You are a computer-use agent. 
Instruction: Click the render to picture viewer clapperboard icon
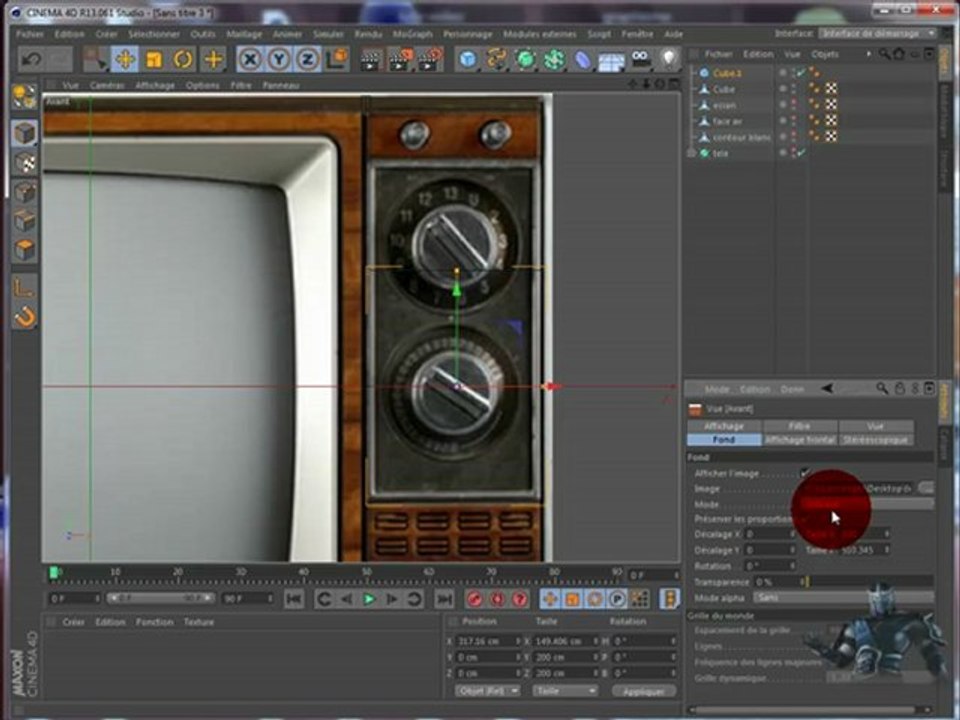pyautogui.click(x=400, y=59)
